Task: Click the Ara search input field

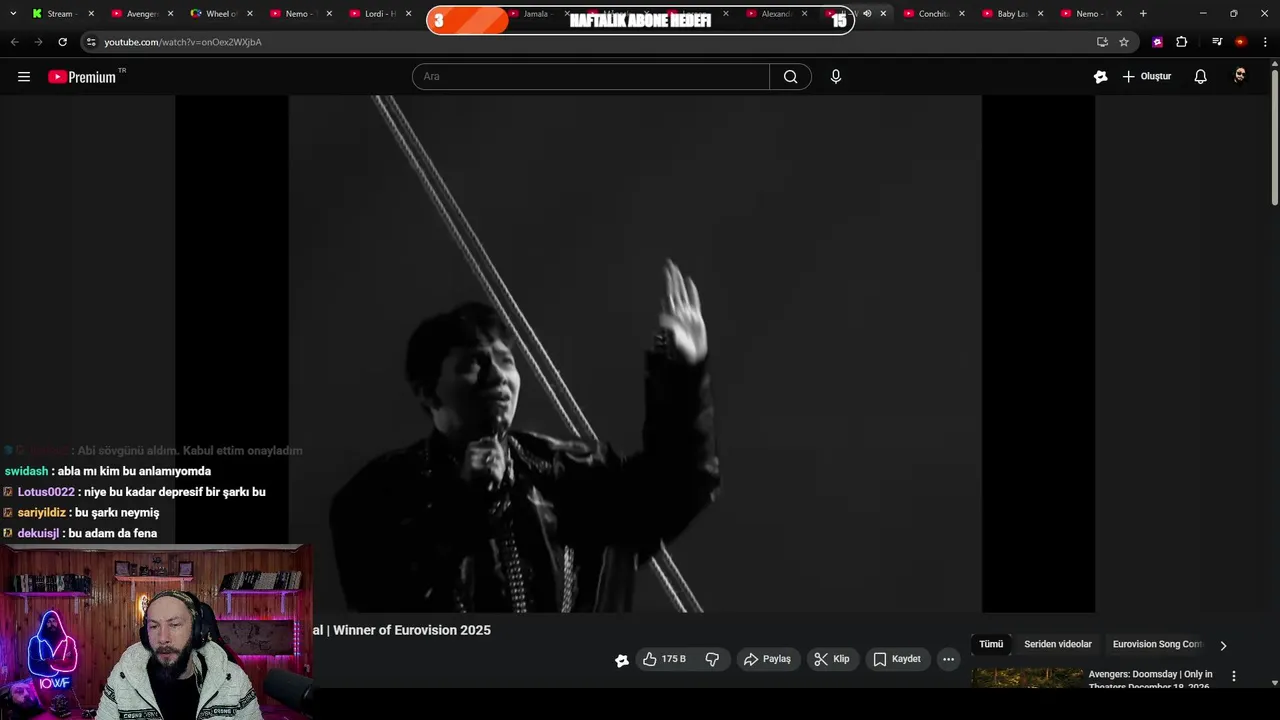Action: (591, 77)
